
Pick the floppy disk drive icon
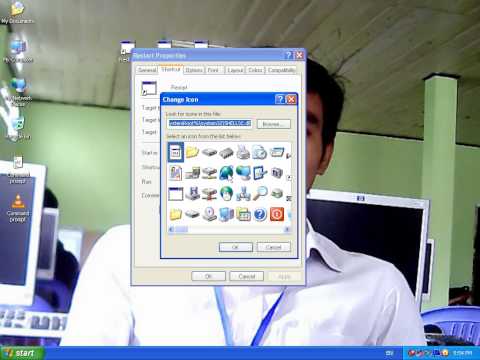coord(192,193)
